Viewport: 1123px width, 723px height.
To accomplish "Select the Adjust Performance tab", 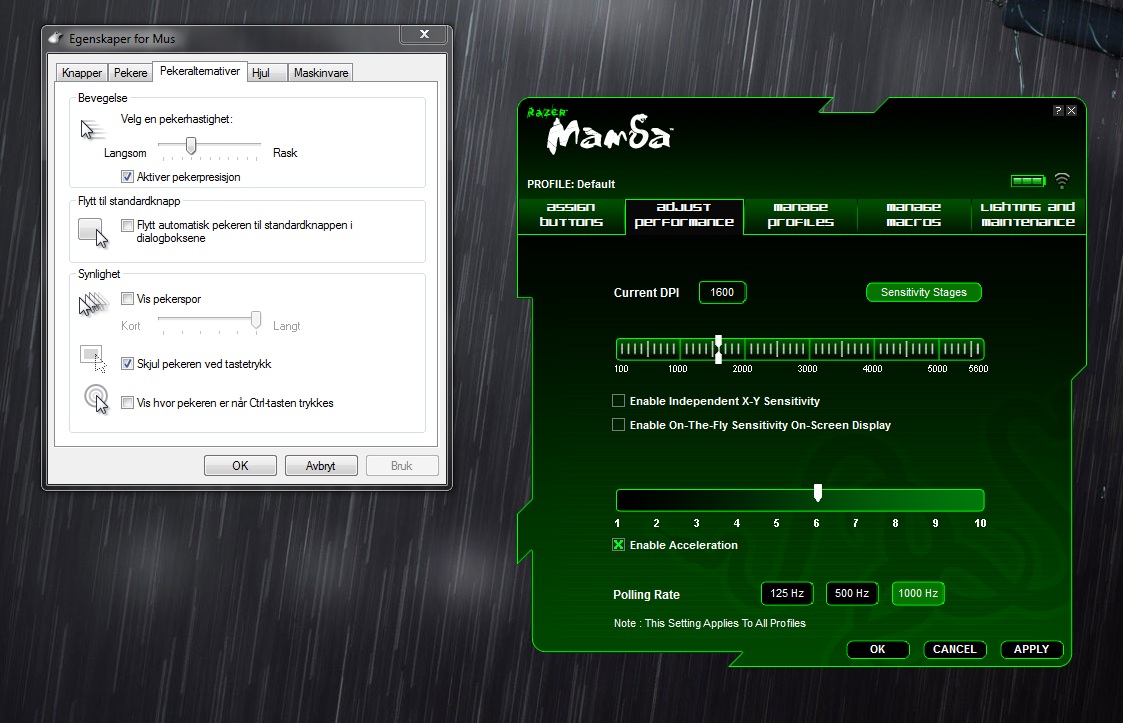I will pyautogui.click(x=684, y=215).
